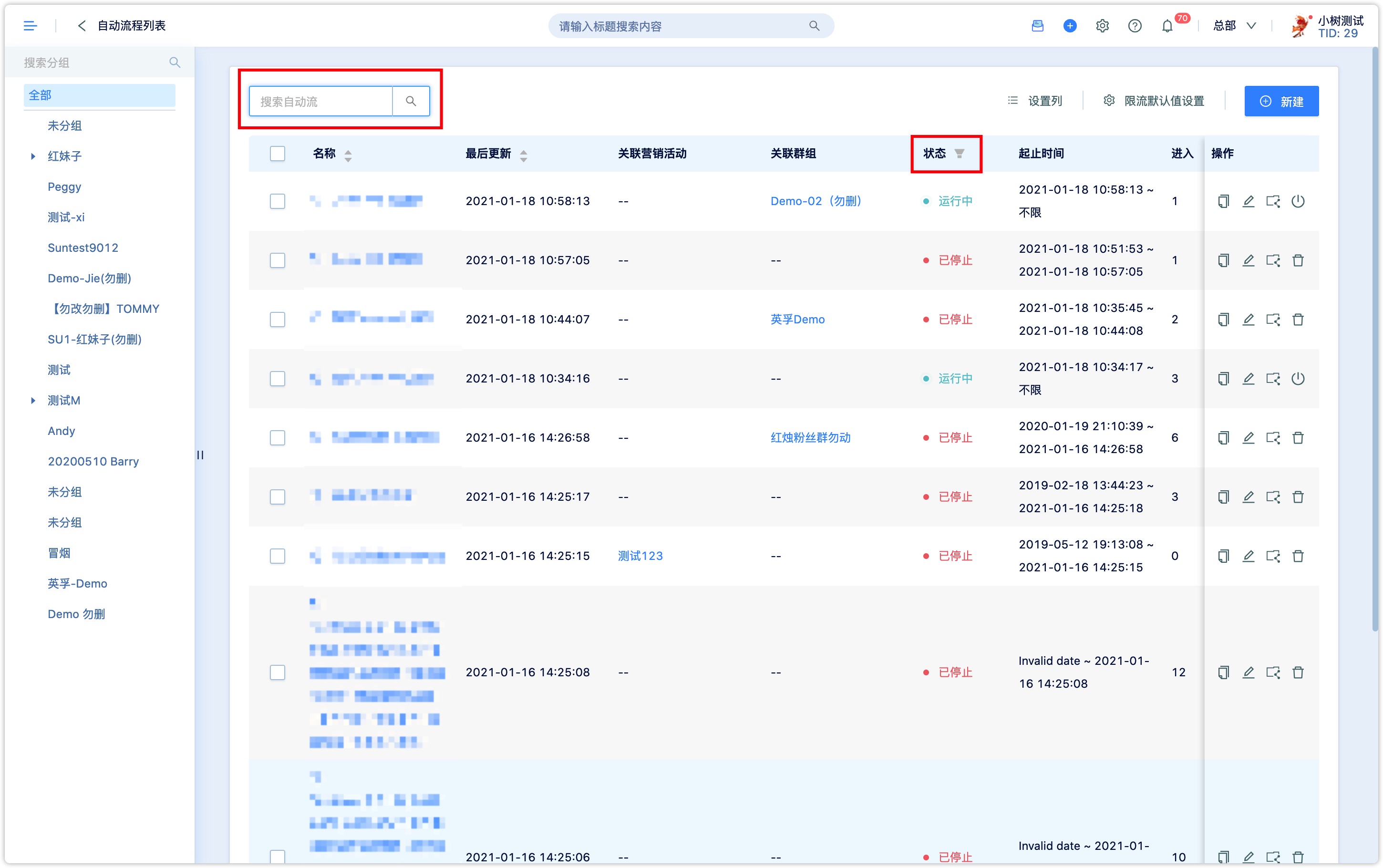Delete the flow updated 10:57:05

[x=1298, y=260]
